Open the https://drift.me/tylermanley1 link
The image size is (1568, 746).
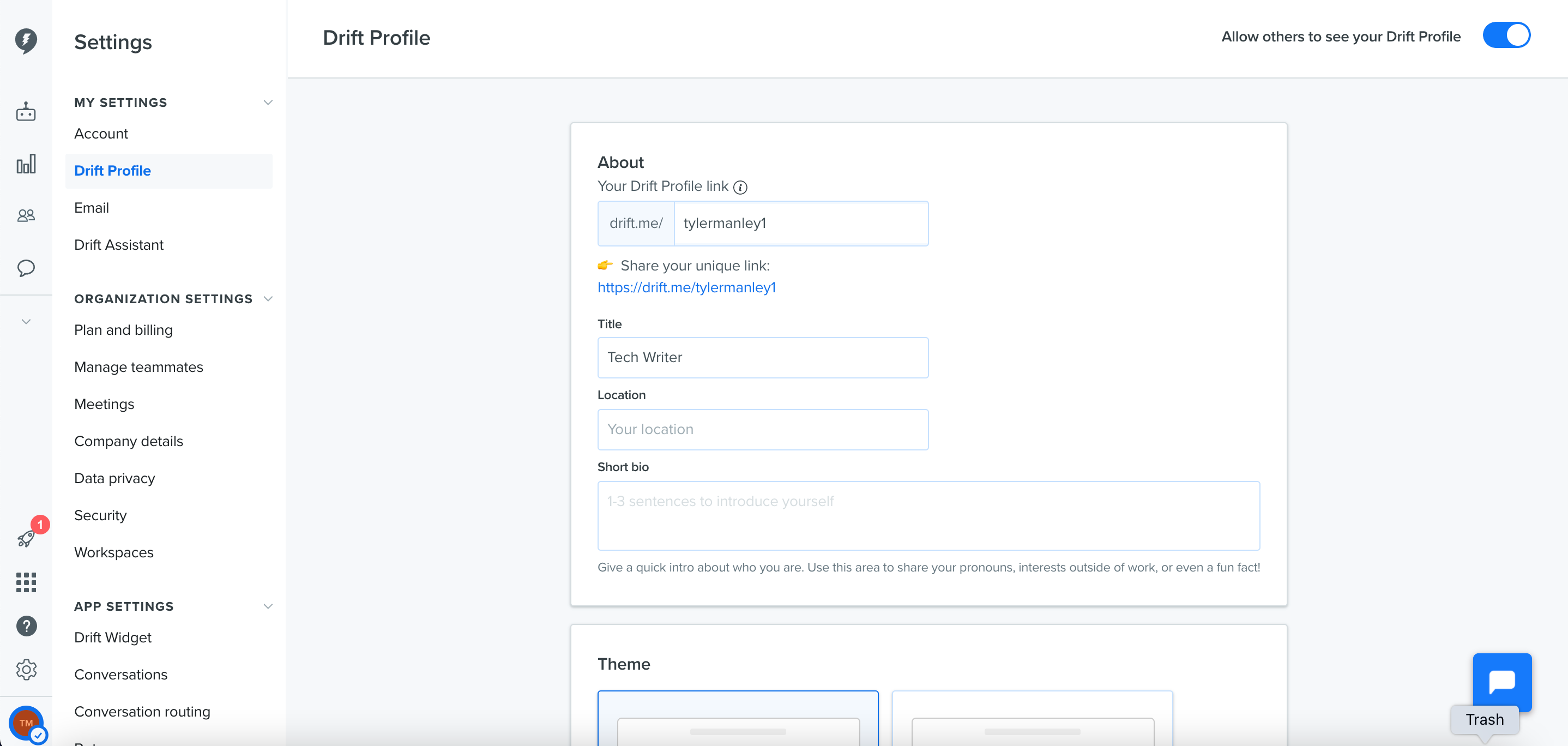(686, 287)
